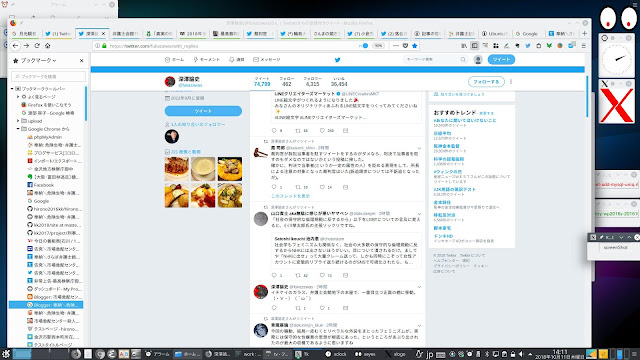This screenshot has width=640, height=360.
Task: Open the profile more options dots
Action: click(x=511, y=82)
